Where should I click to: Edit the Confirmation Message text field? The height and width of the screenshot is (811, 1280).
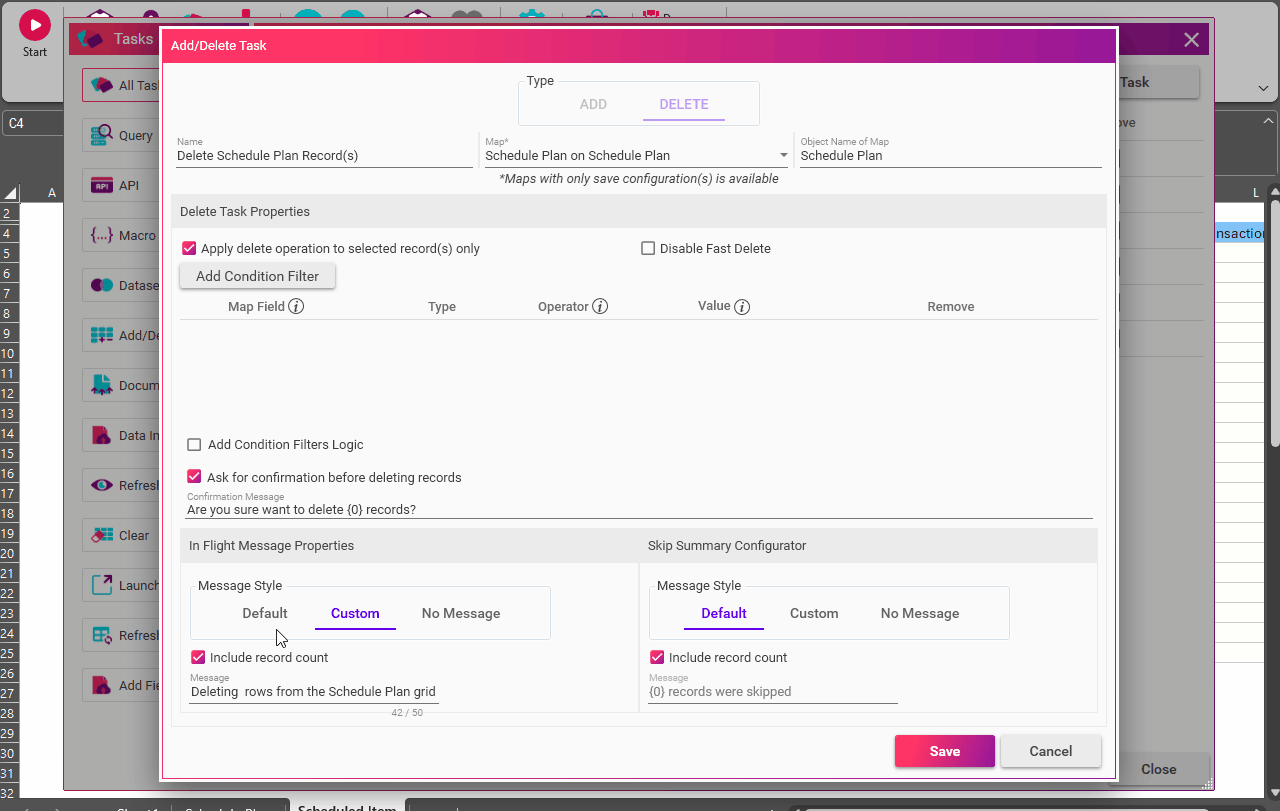click(638, 509)
